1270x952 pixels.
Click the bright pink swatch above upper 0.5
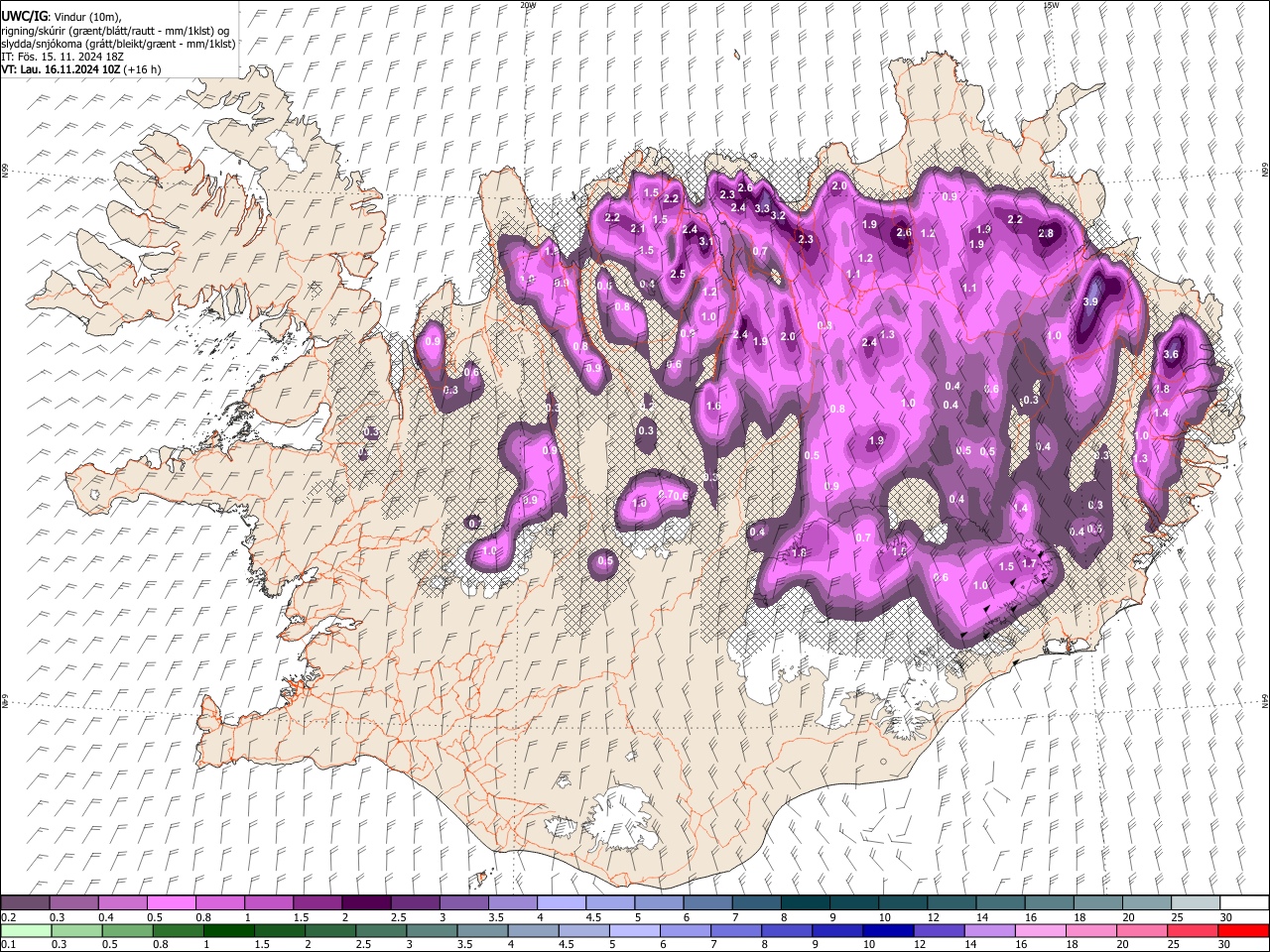tap(171, 903)
